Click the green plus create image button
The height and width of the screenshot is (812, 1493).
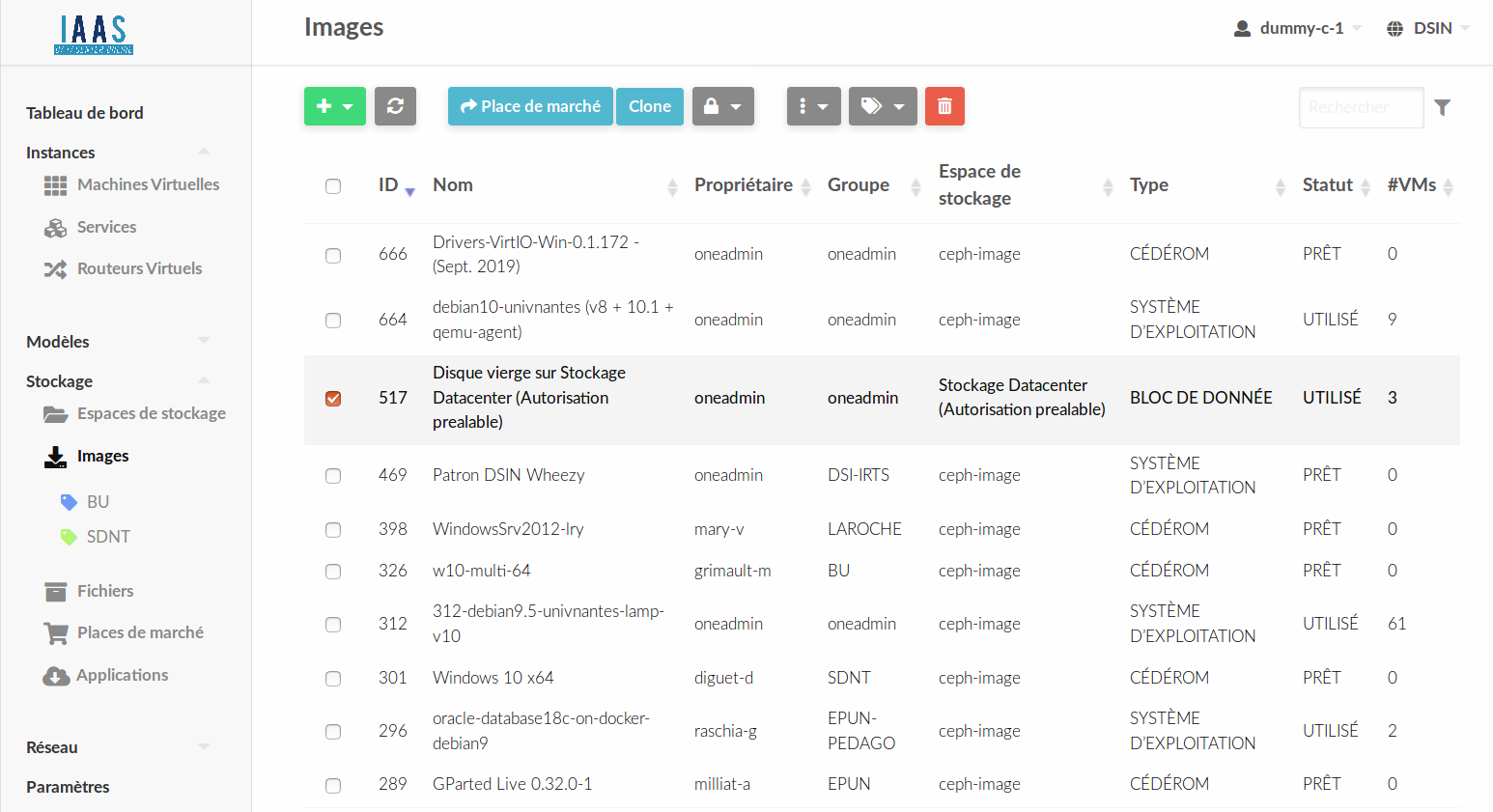pyautogui.click(x=334, y=106)
